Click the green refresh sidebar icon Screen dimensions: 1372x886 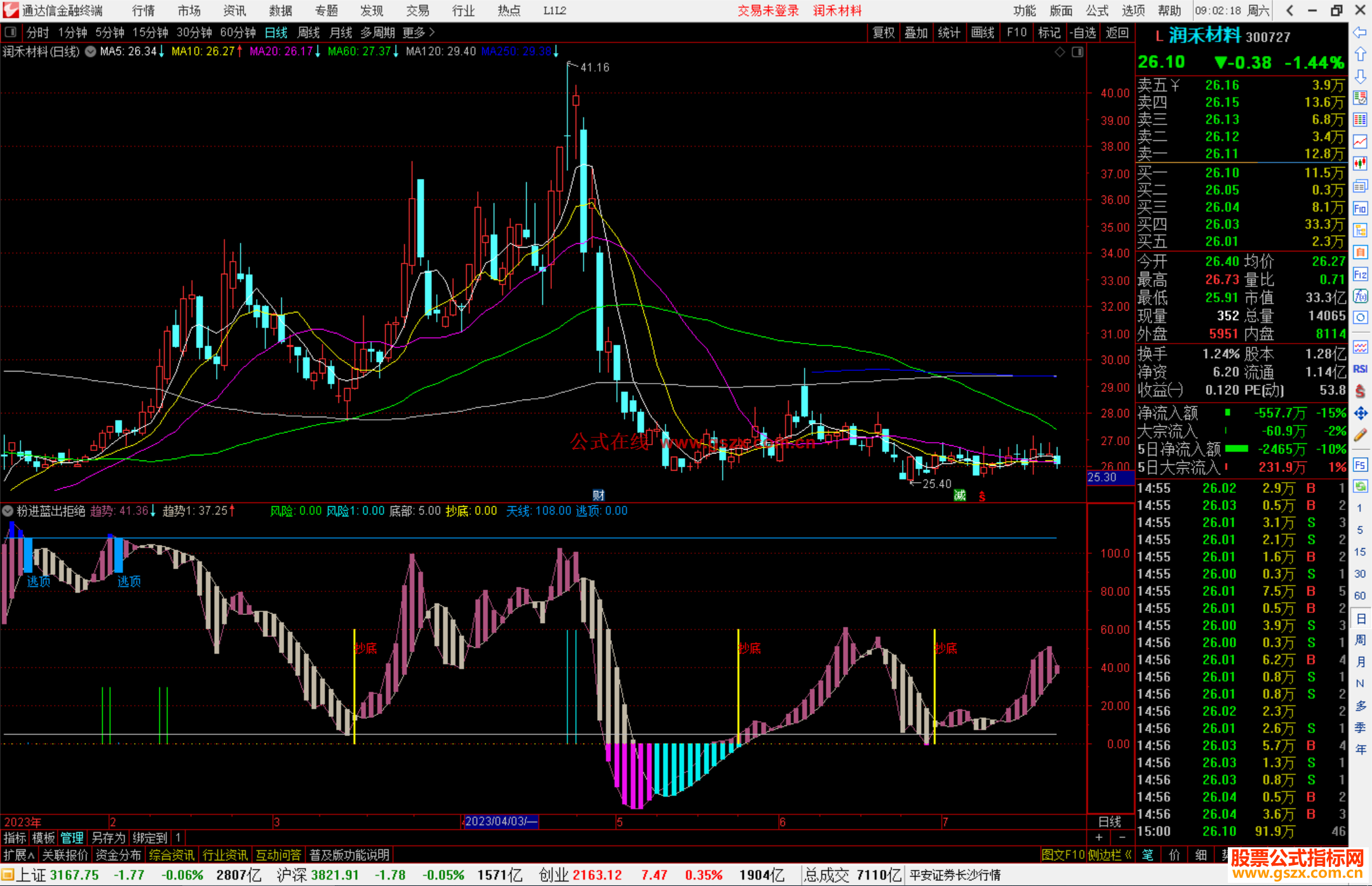click(x=1360, y=487)
